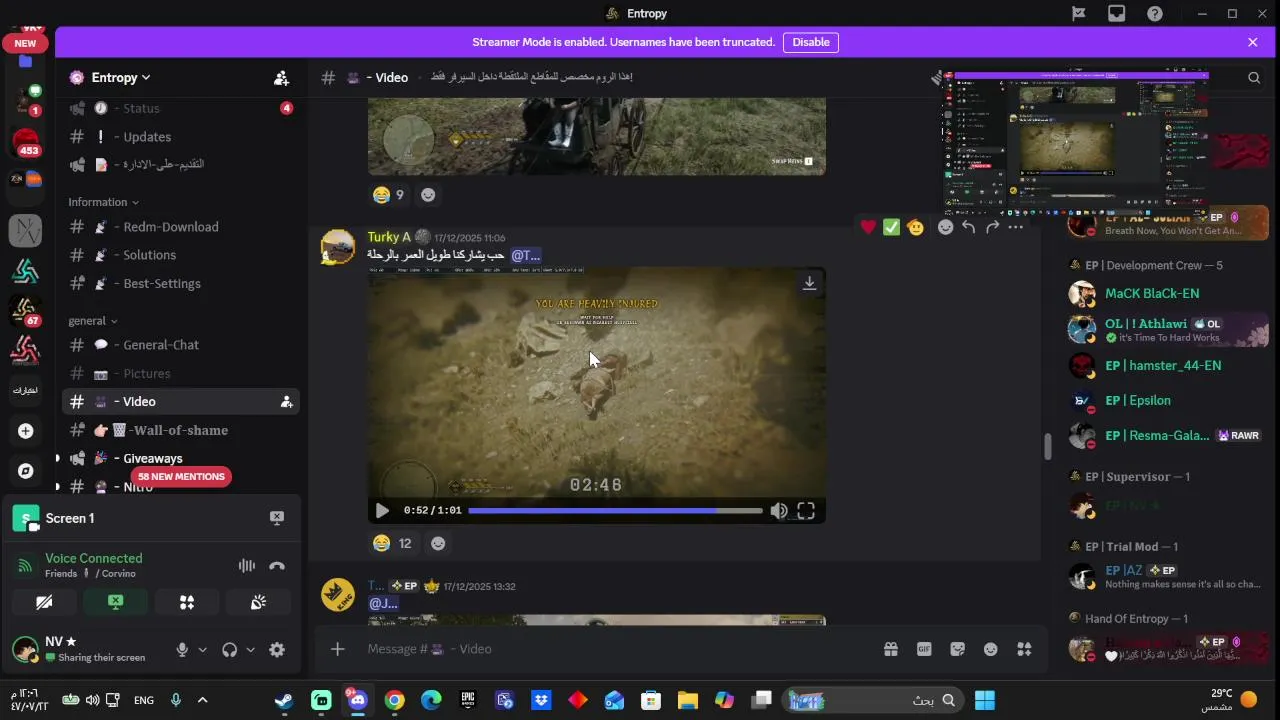
Task: Toggle the laughing reaction with 9
Action: tap(388, 195)
